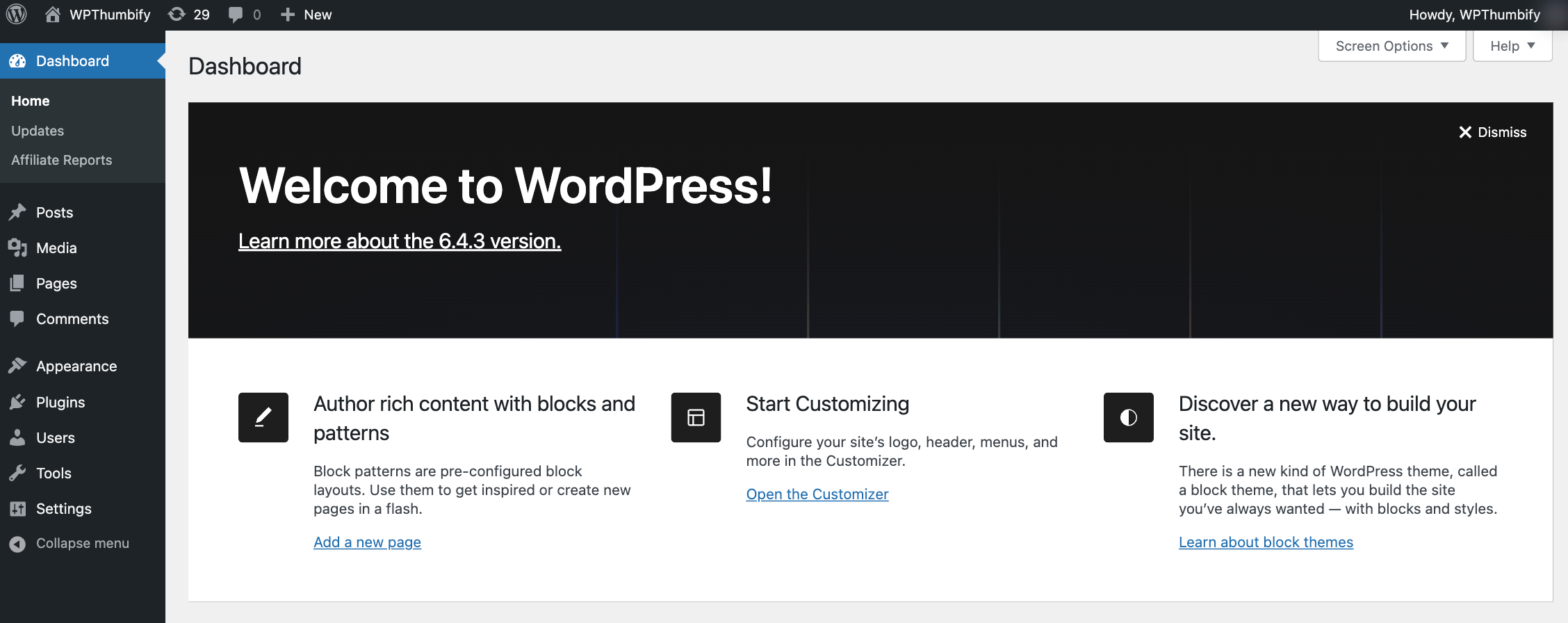Open the Comments menu in sidebar
Image resolution: width=1568 pixels, height=623 pixels.
click(83, 318)
